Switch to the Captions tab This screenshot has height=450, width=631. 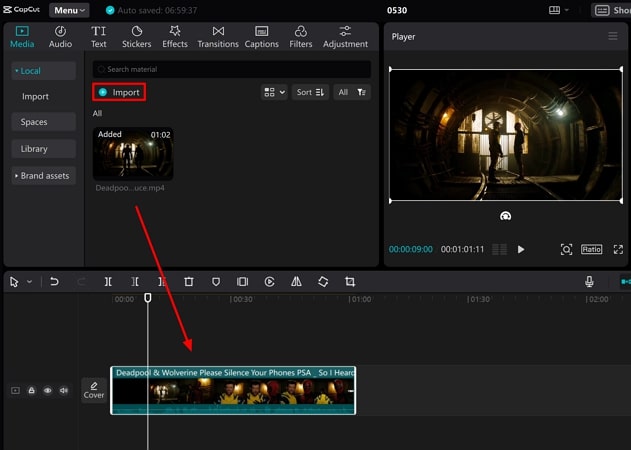click(261, 37)
